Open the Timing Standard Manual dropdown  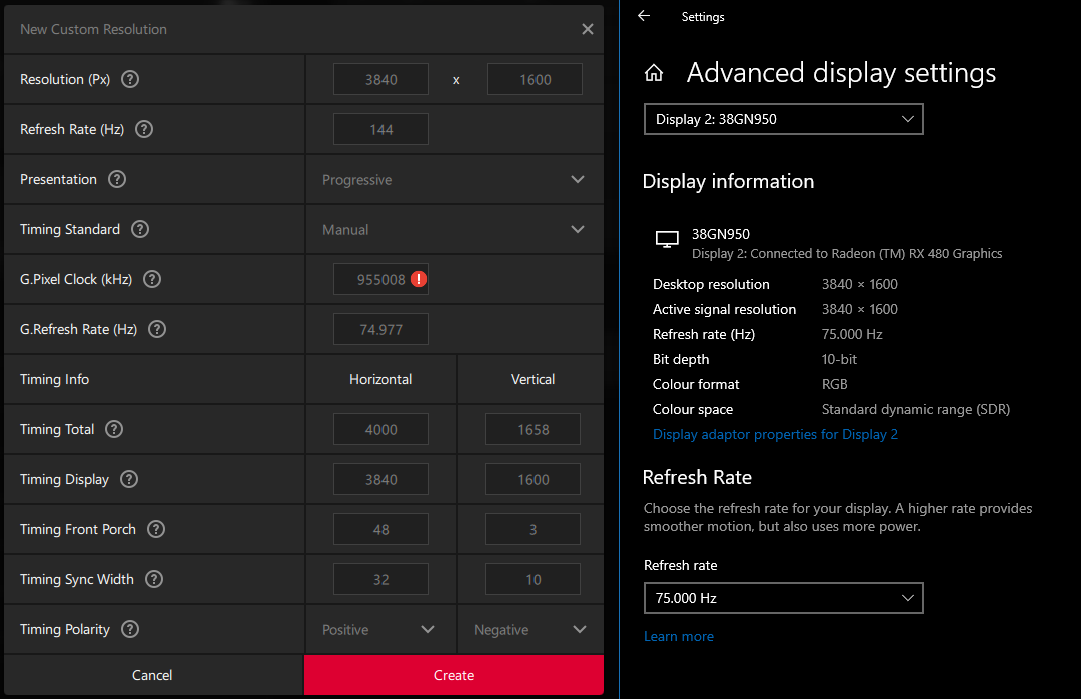coord(454,229)
